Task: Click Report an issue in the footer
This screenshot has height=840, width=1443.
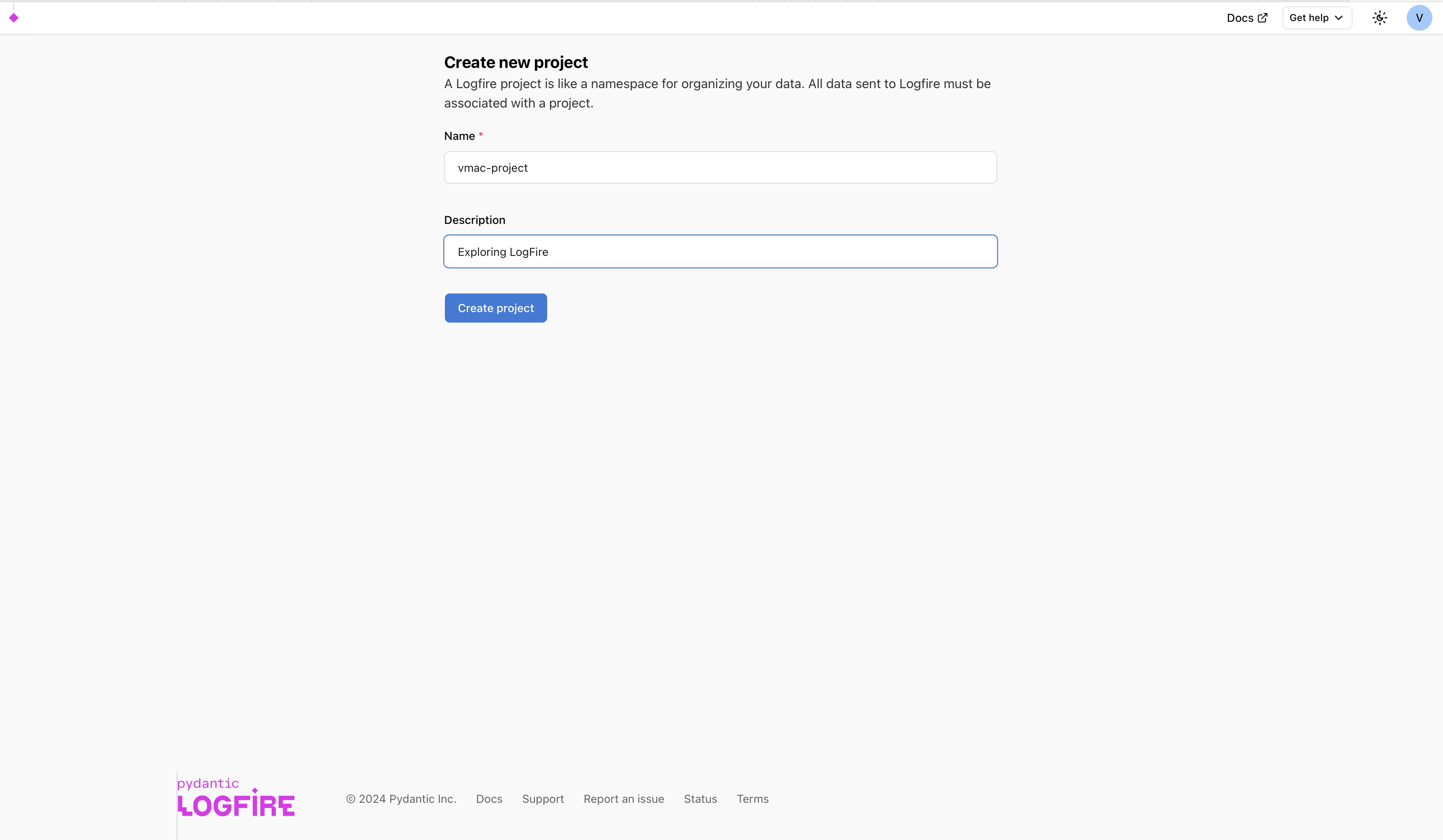Action: click(624, 798)
